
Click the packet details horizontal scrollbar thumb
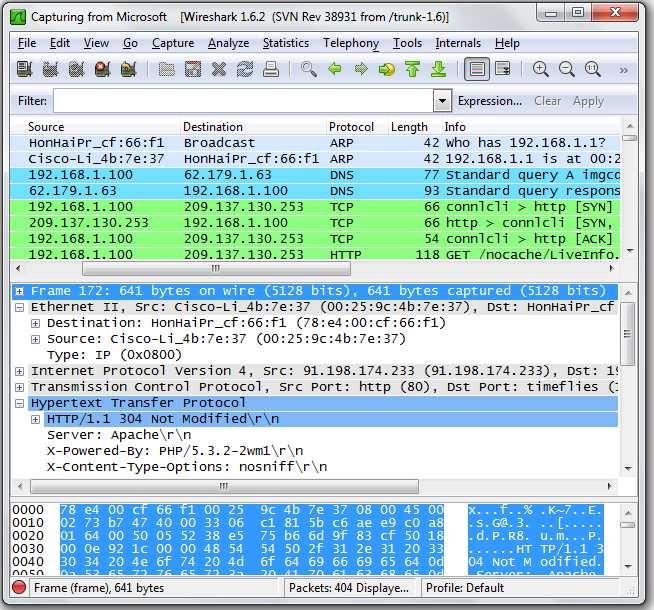224,486
